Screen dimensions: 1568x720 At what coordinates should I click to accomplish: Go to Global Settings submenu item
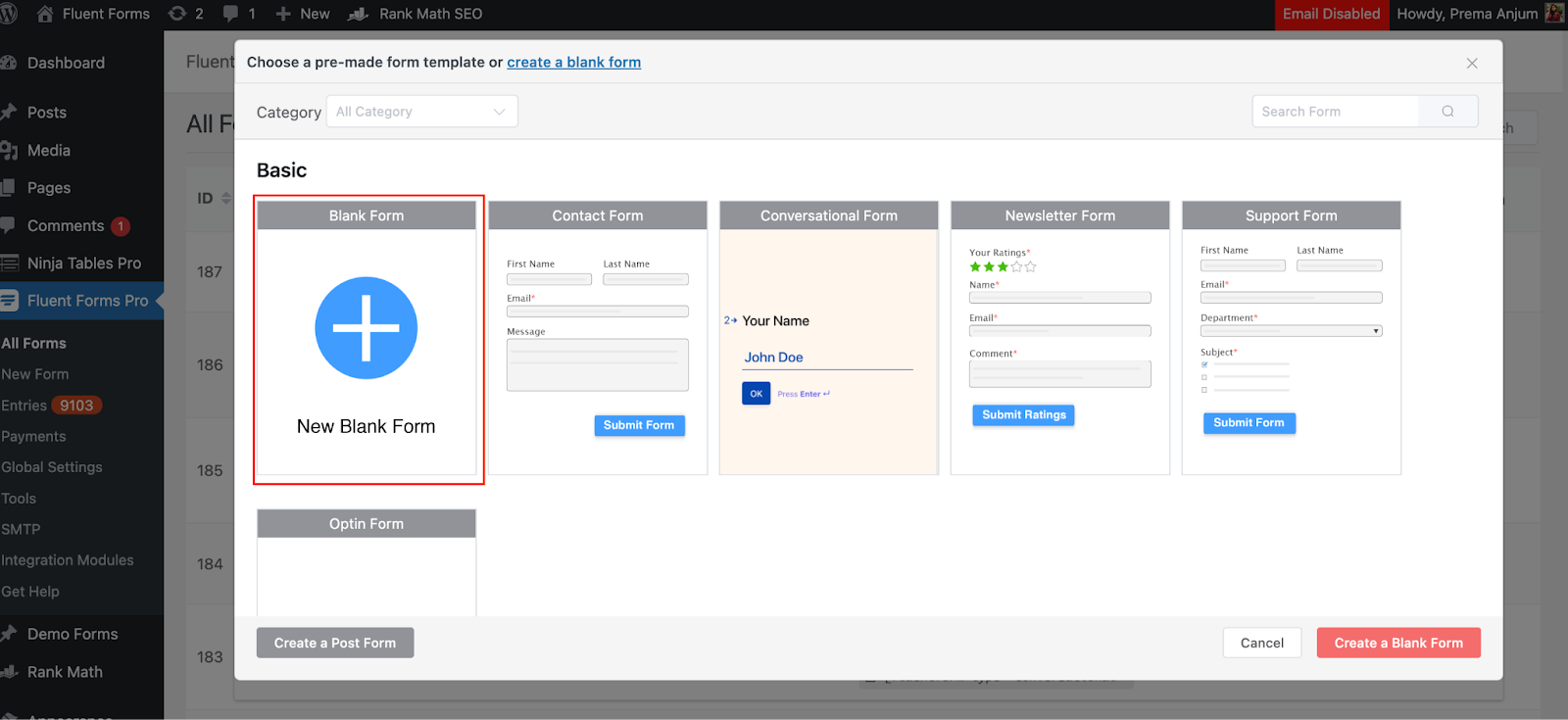point(52,467)
